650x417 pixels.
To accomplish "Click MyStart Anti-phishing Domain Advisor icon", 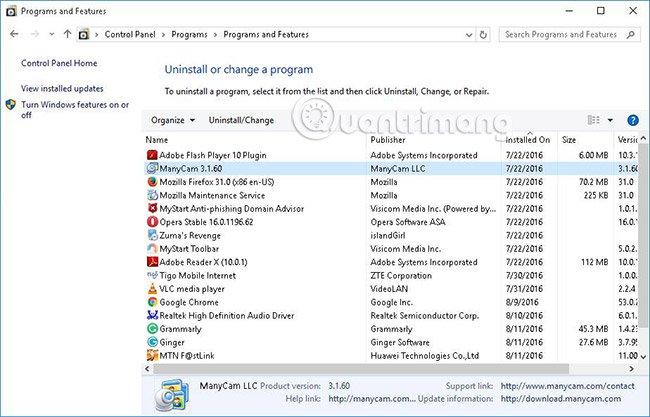I will pos(152,208).
